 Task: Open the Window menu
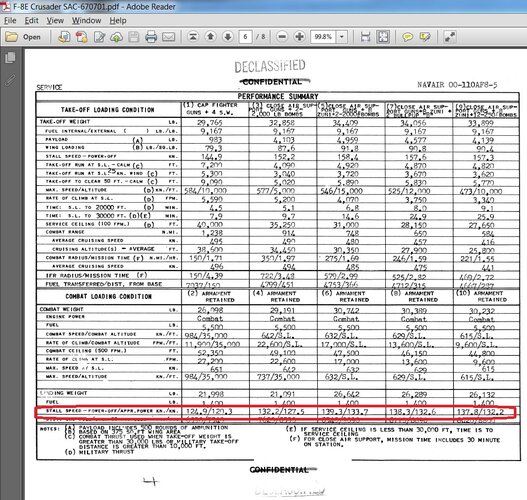(x=86, y=20)
